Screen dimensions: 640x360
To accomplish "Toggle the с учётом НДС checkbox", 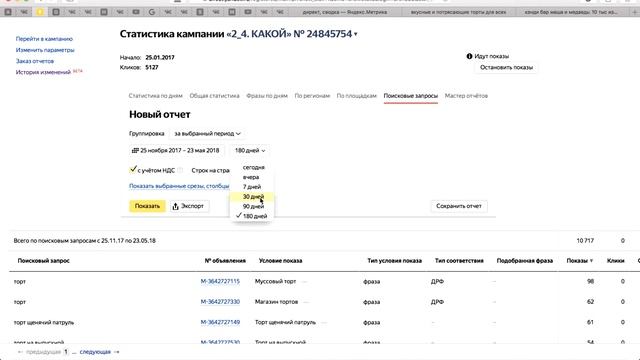I will (133, 169).
